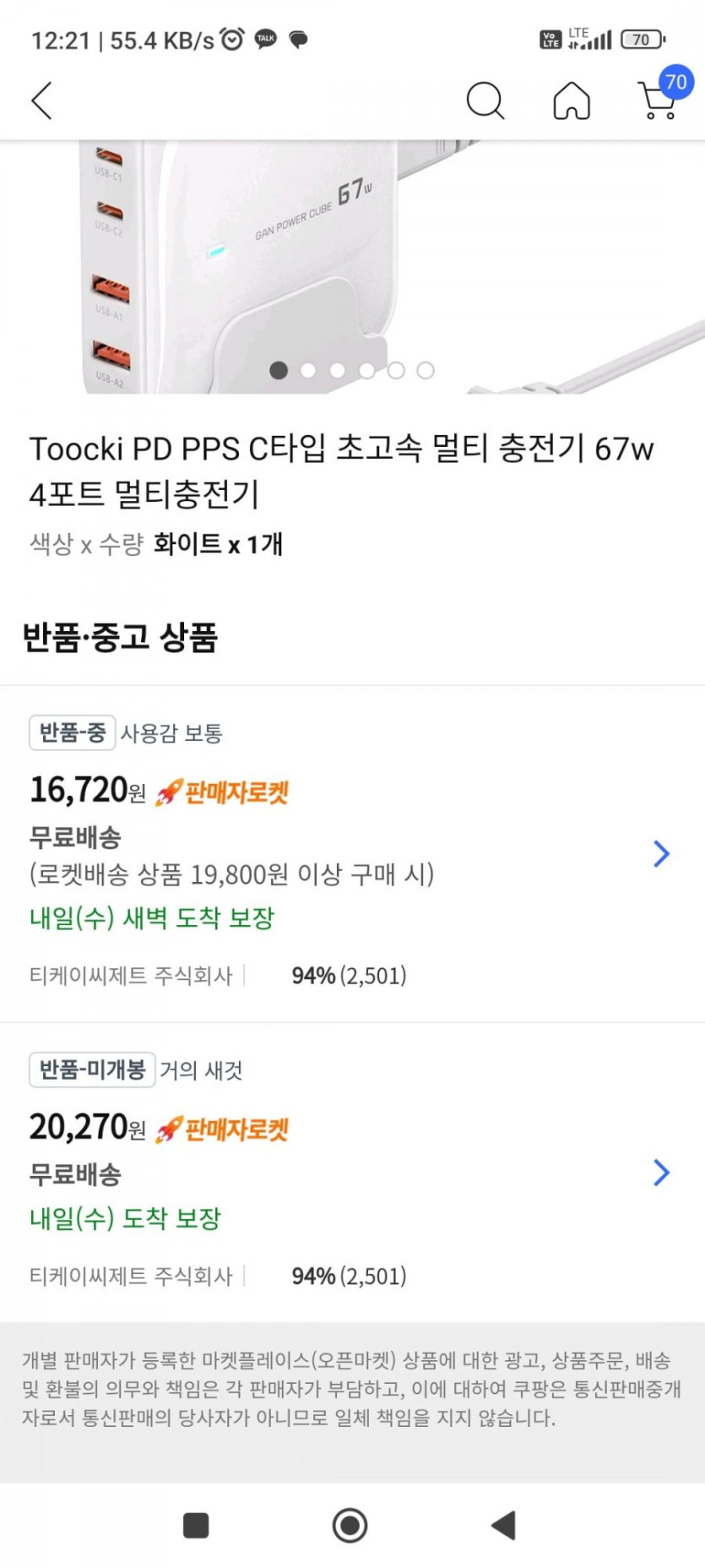Expand the 20,270원 unopened offer chevron
The width and height of the screenshot is (705, 1568).
coord(661,1172)
